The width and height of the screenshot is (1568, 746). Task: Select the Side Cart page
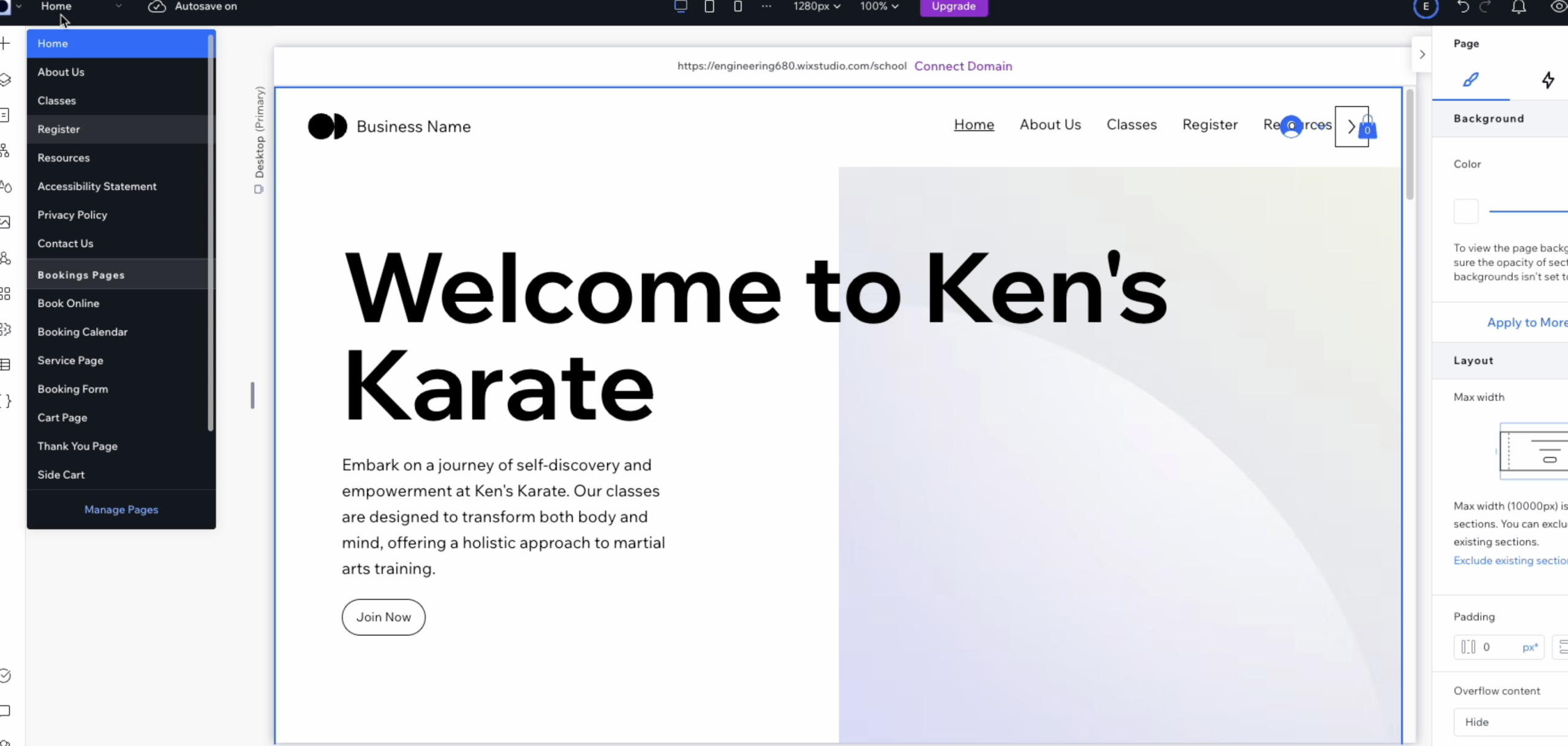click(x=118, y=475)
